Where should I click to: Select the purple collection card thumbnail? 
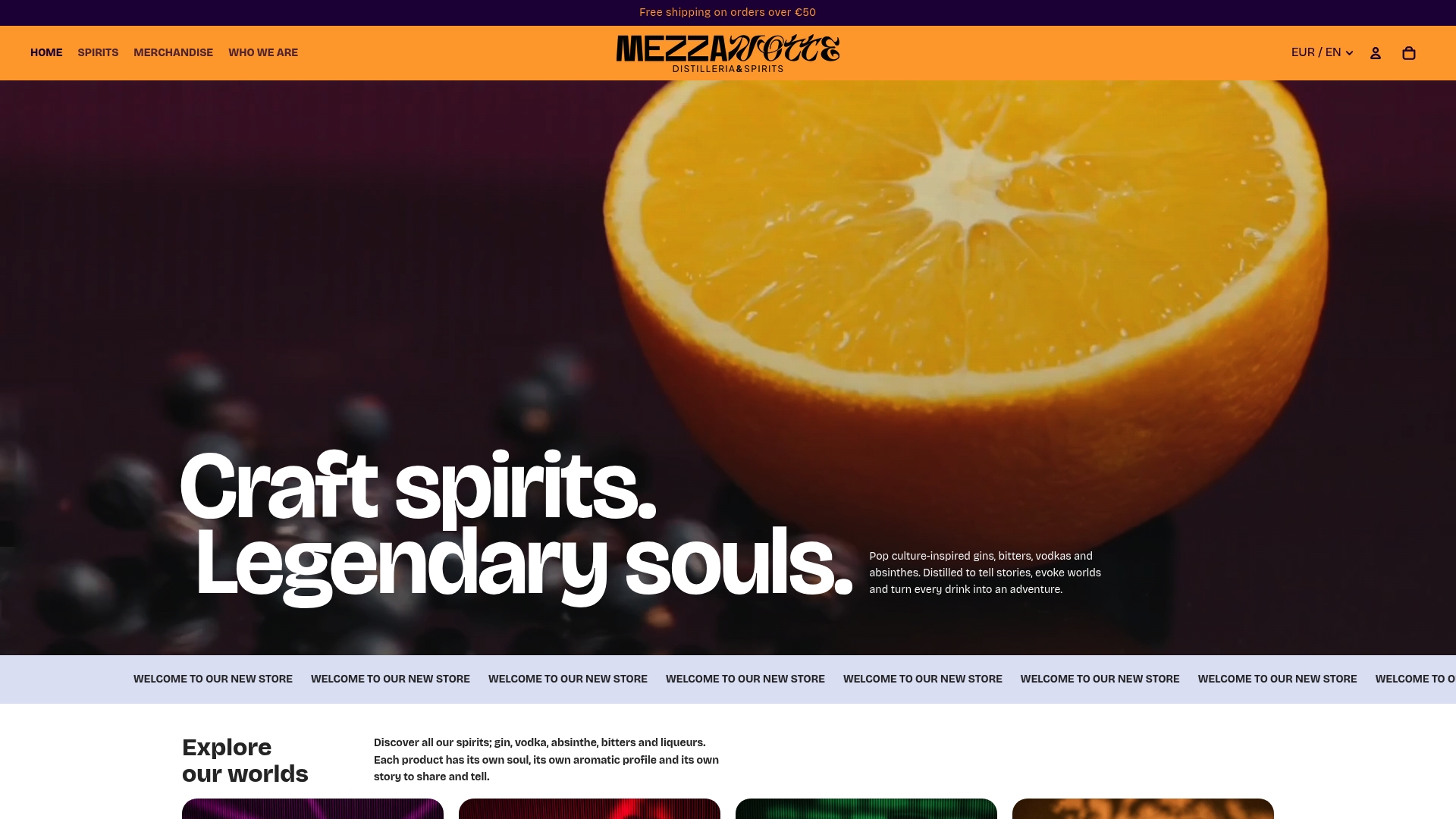point(312,808)
